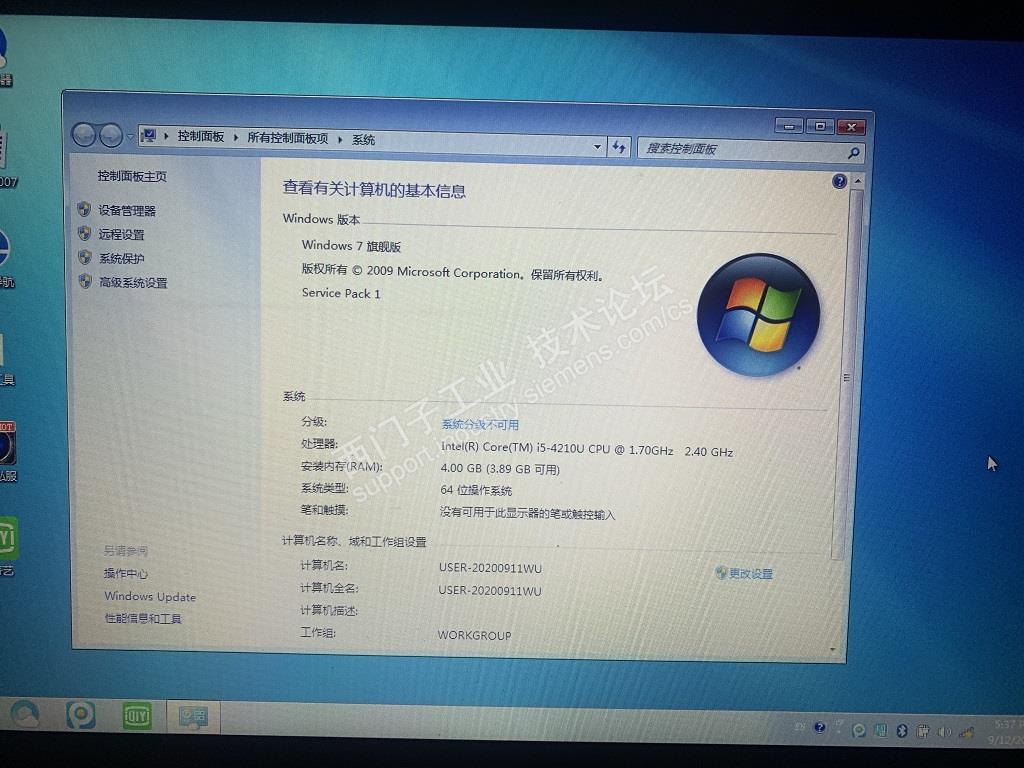Screen dimensions: 1024x768
Task: Click shield icon beside 设备管理器
Action: (84, 209)
